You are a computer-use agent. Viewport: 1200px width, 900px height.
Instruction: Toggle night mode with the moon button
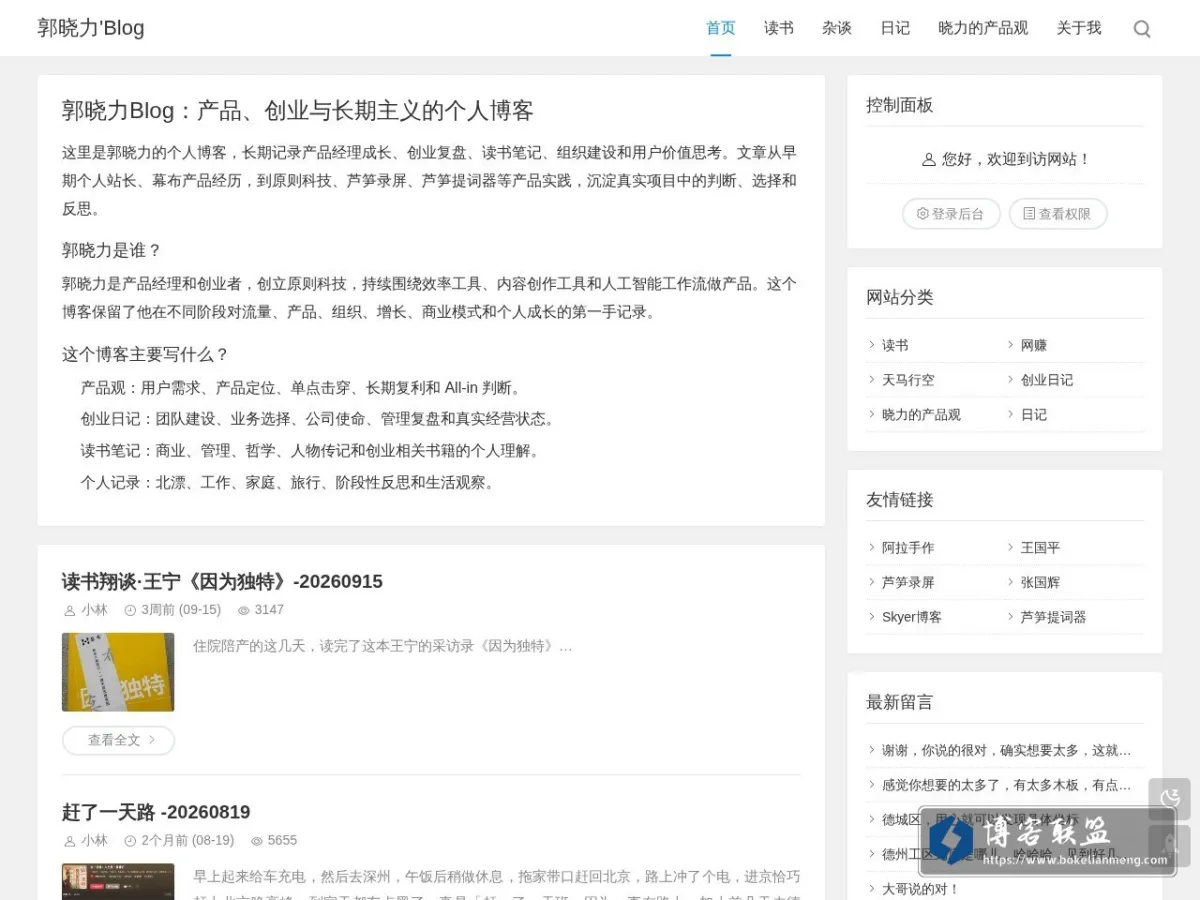click(x=1169, y=799)
